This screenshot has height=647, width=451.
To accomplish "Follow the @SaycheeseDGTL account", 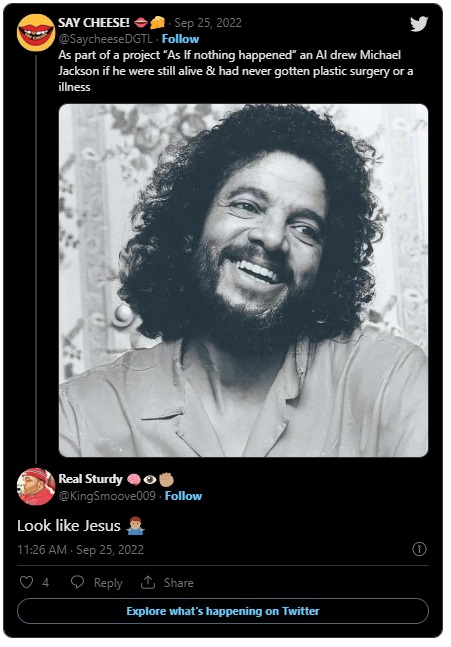I will (180, 39).
